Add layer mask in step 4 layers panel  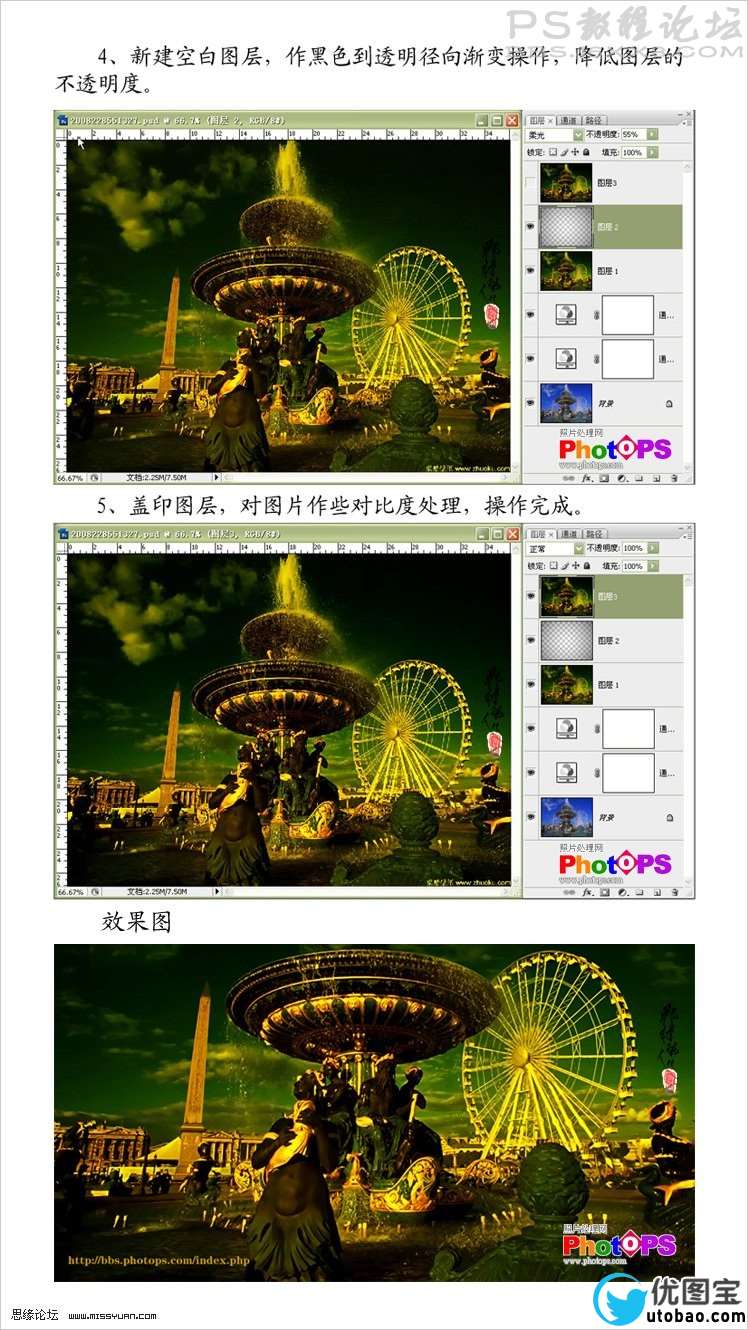coord(604,478)
